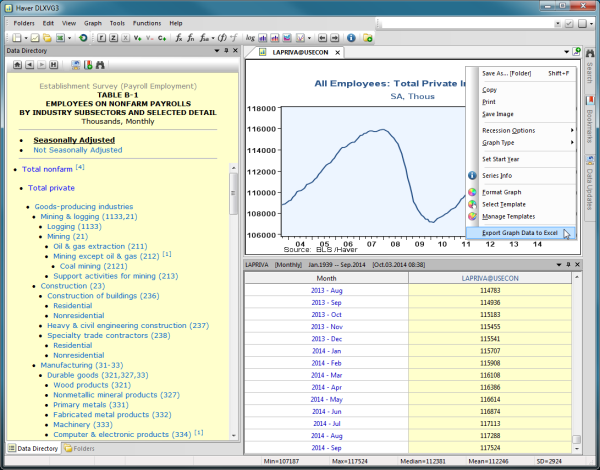Open the new graph chart icon
The width and height of the screenshot is (600, 470).
point(35,38)
